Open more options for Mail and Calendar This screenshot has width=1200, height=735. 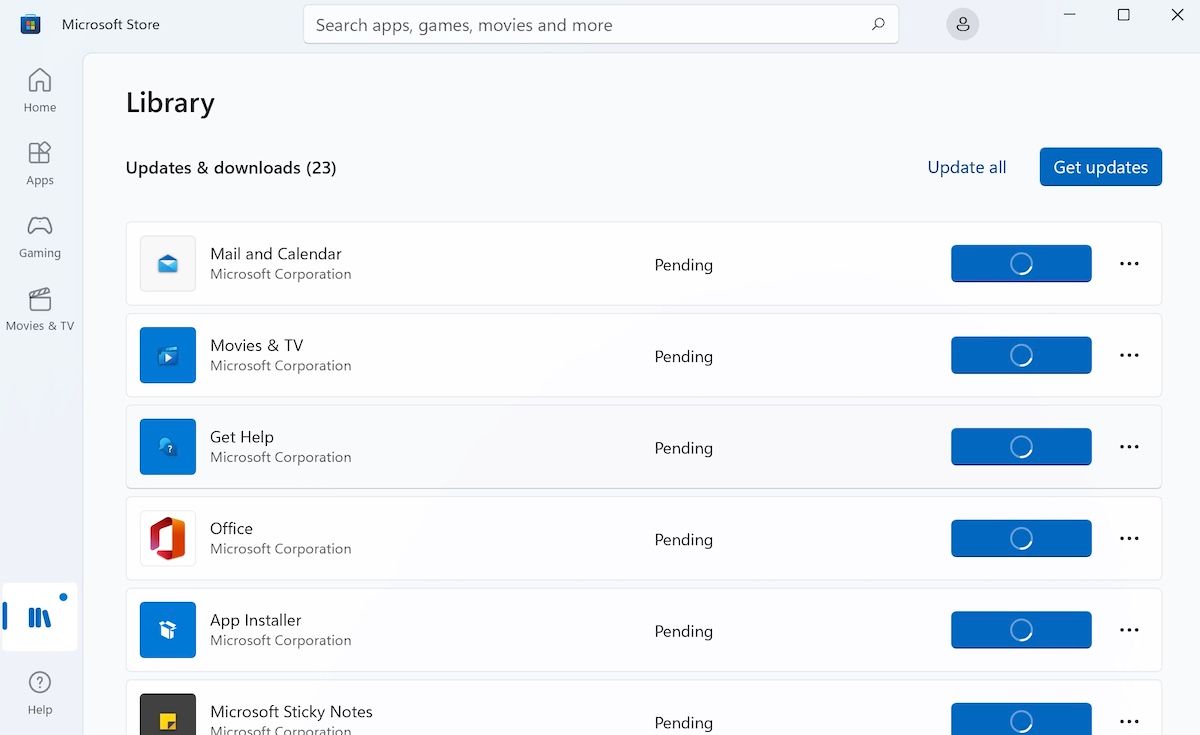point(1129,264)
